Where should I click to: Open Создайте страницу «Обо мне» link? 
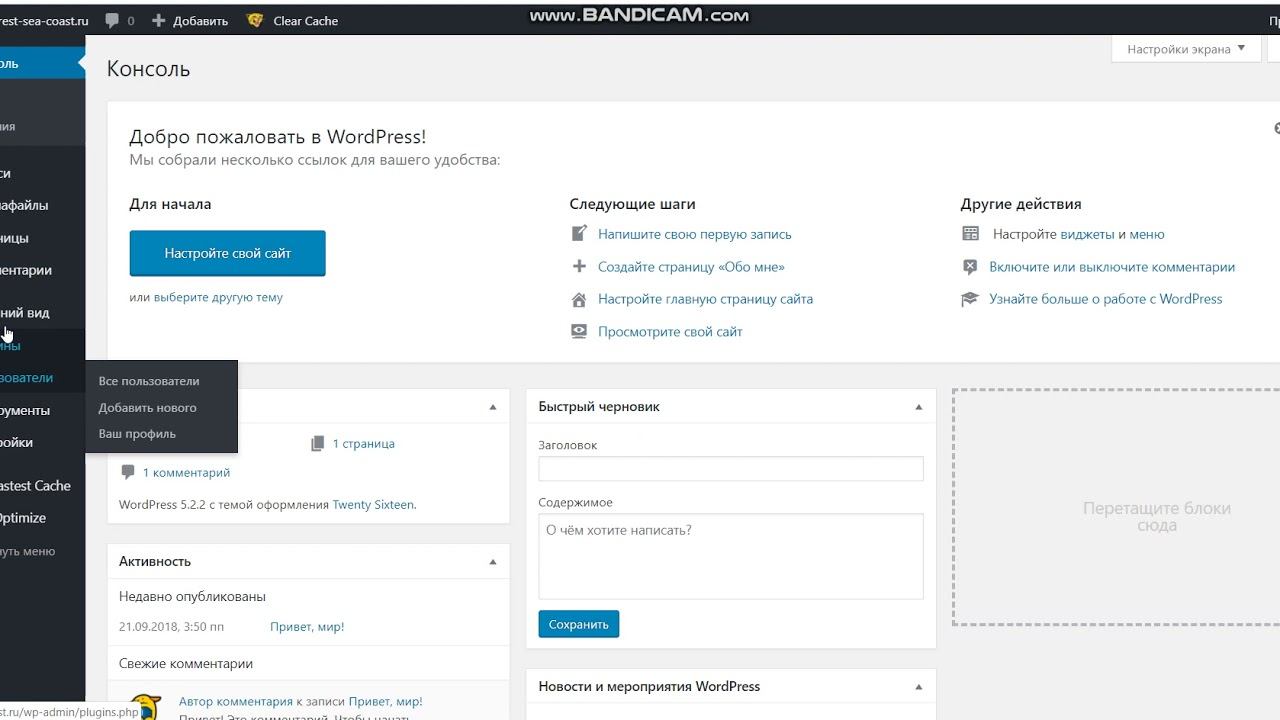(691, 267)
